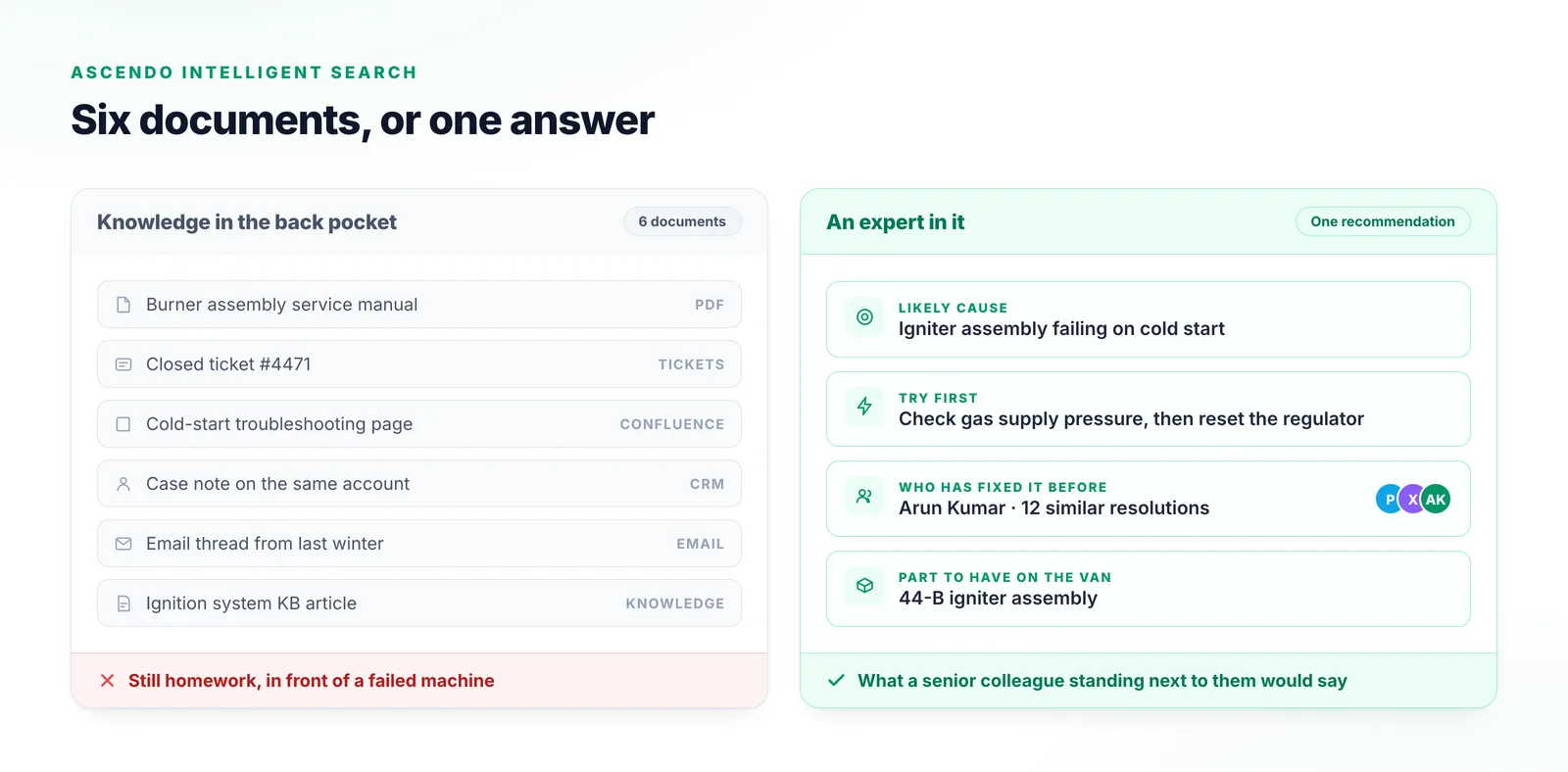1568x772 pixels.
Task: Click the green checkmark icon in footer
Action: point(836,680)
